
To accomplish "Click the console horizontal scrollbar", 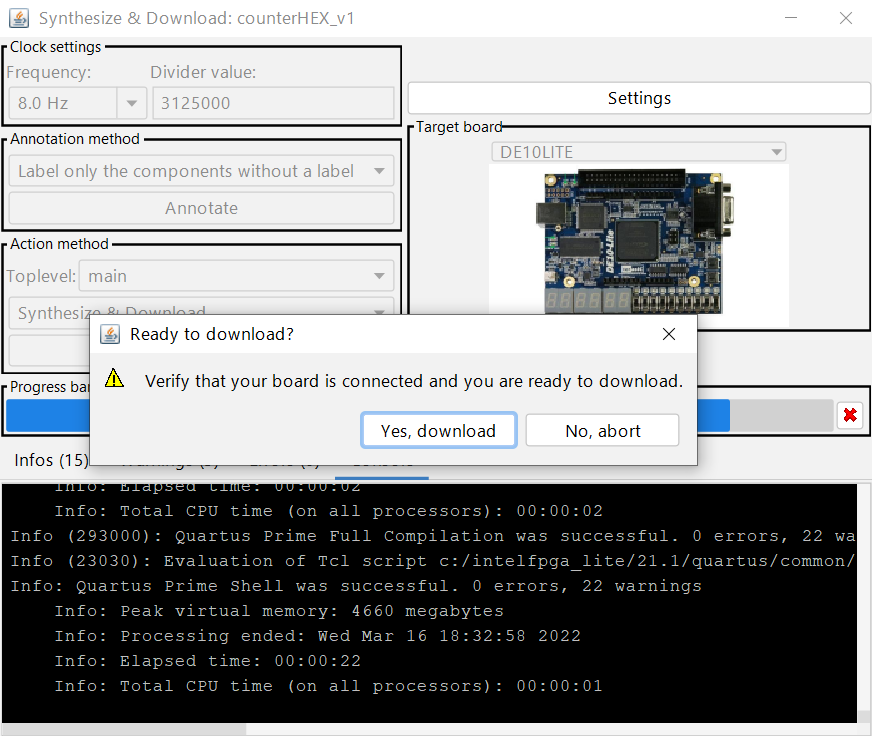I will (x=123, y=729).
